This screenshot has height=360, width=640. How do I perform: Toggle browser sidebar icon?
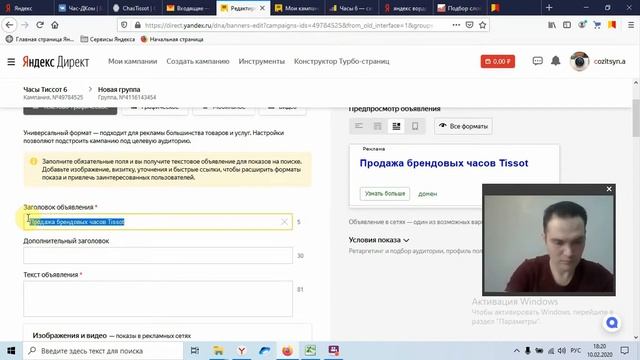567,25
